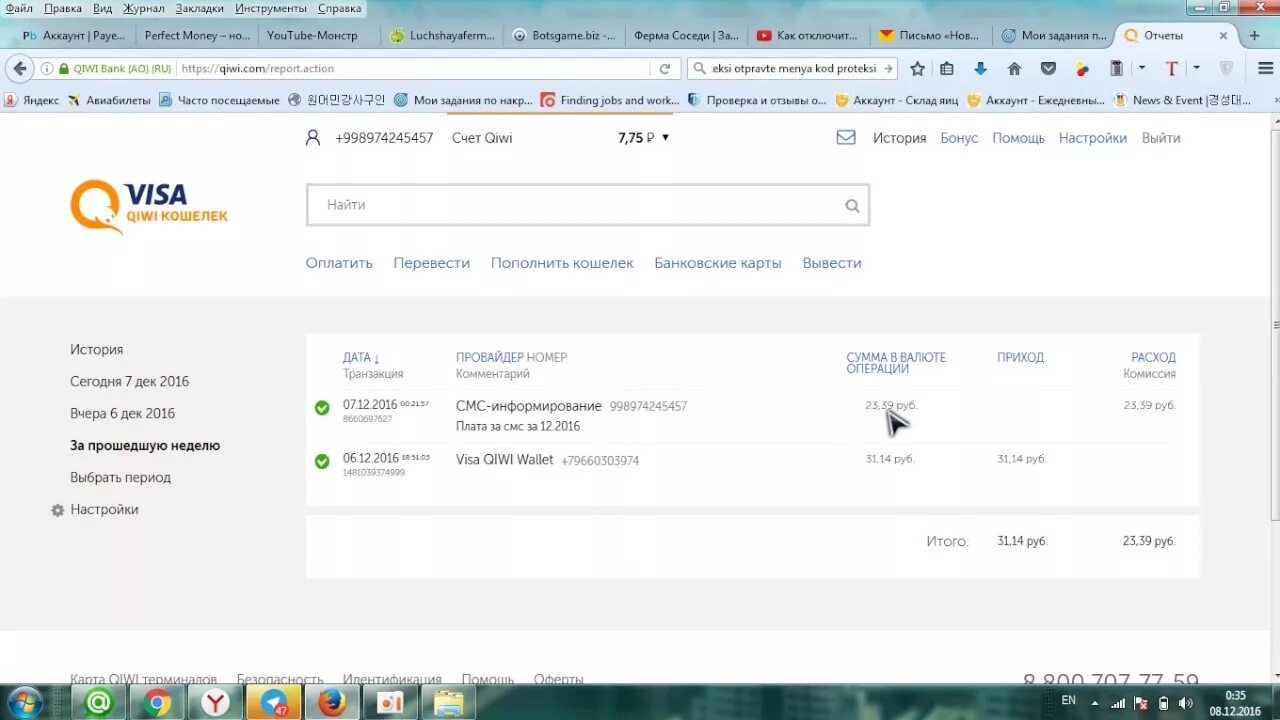Viewport: 1280px width, 720px height.
Task: Bookmark this page with the star icon
Action: (917, 69)
